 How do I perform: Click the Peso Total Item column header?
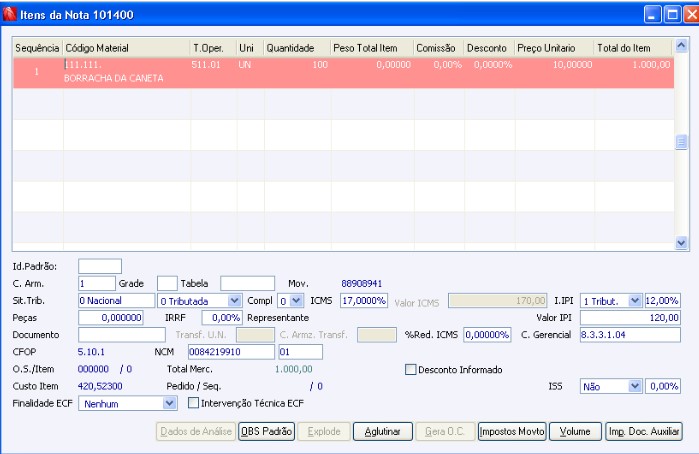click(372, 48)
